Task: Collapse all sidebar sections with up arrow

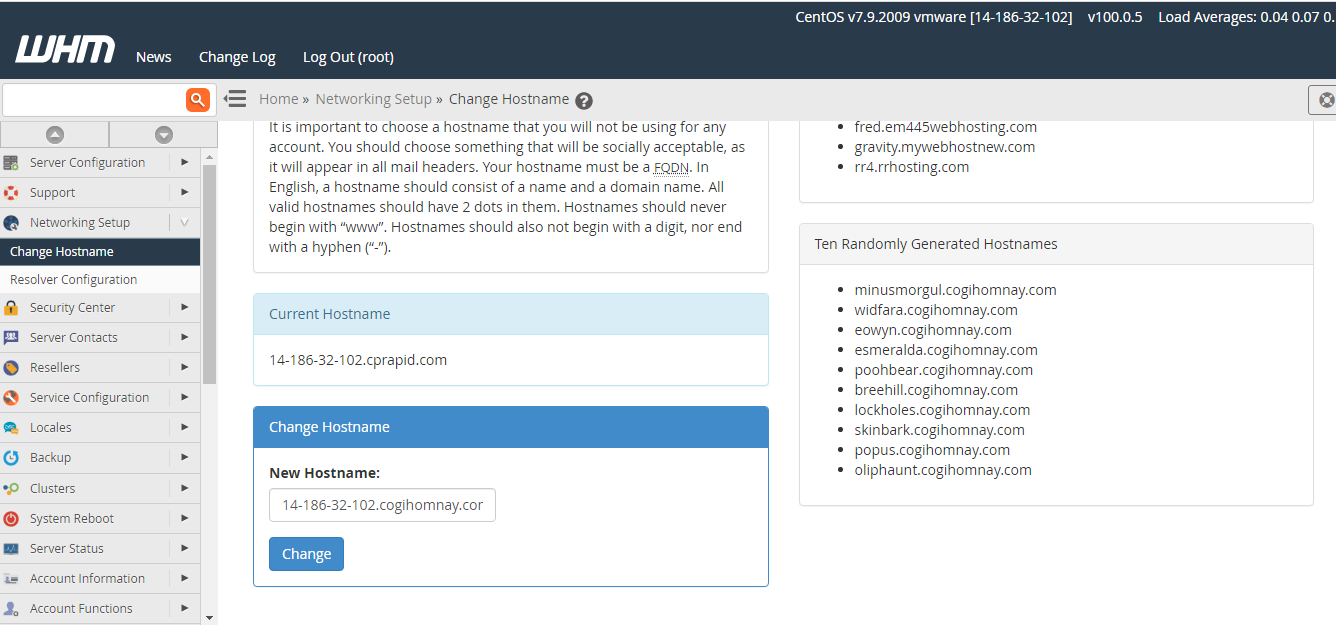Action: tap(55, 135)
